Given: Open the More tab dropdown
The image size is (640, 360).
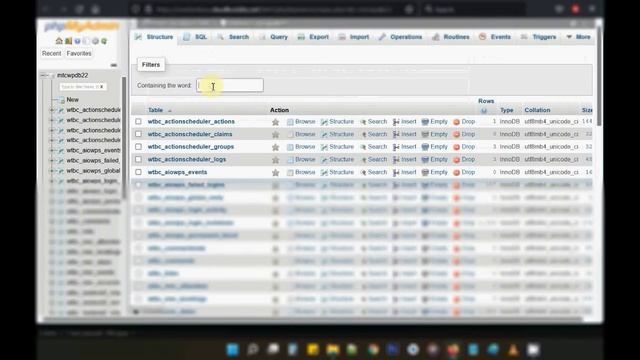Looking at the screenshot, I should tap(578, 37).
